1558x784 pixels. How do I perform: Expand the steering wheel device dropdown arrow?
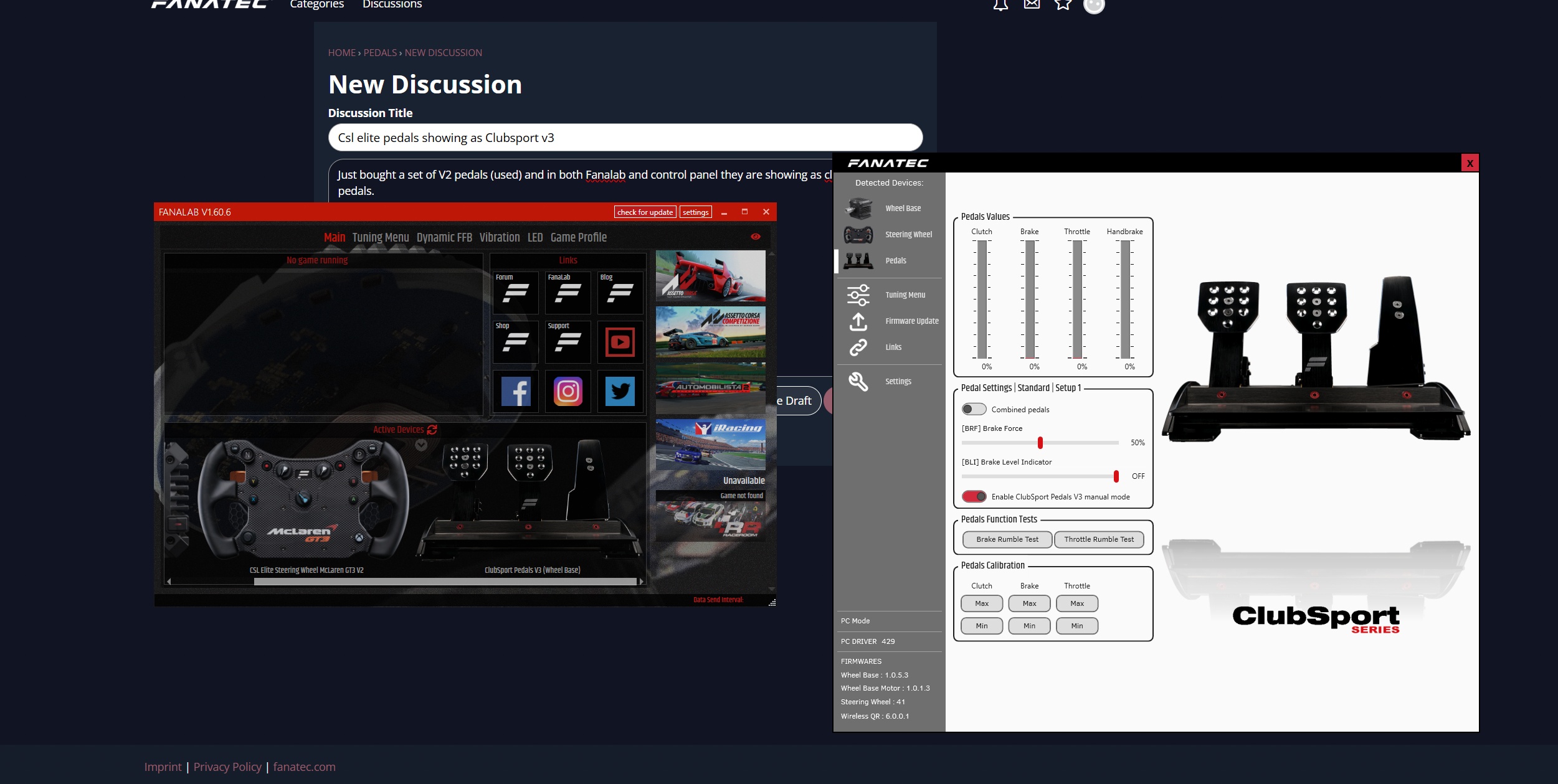click(421, 445)
